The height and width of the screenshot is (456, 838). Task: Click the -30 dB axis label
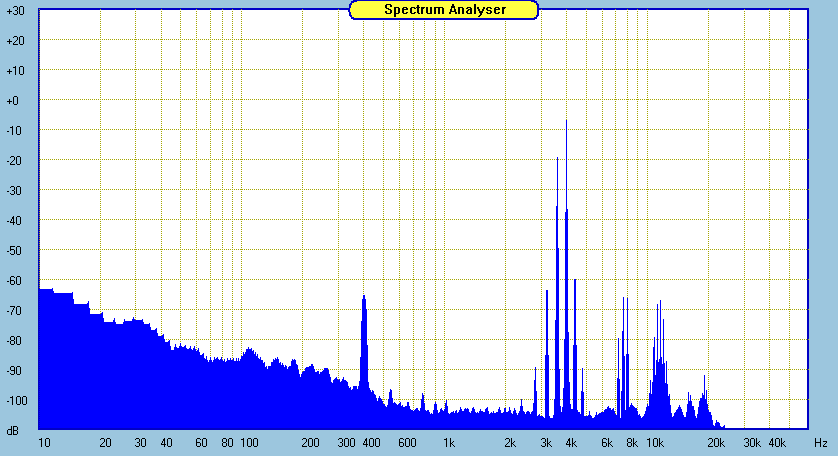click(14, 190)
